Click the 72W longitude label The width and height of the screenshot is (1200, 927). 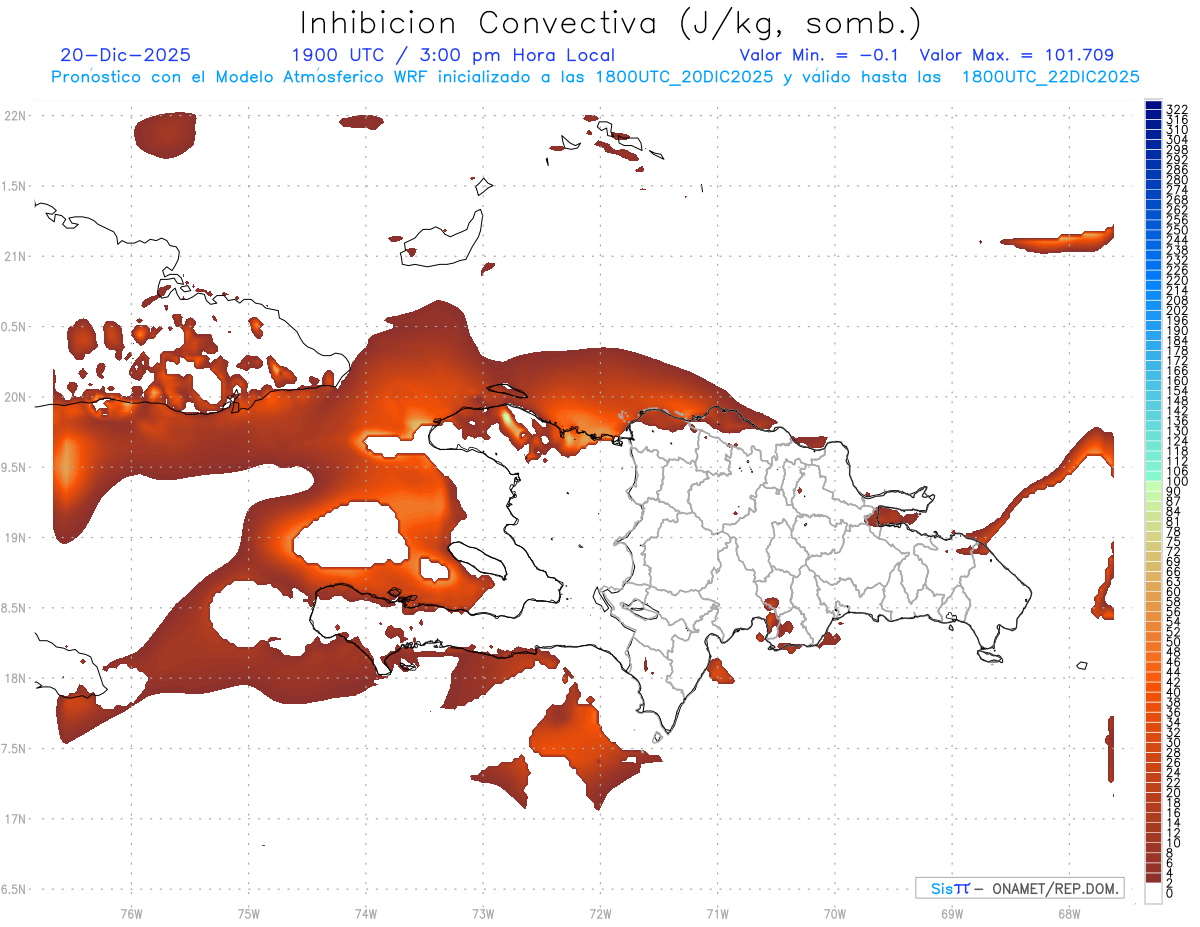coord(600,913)
